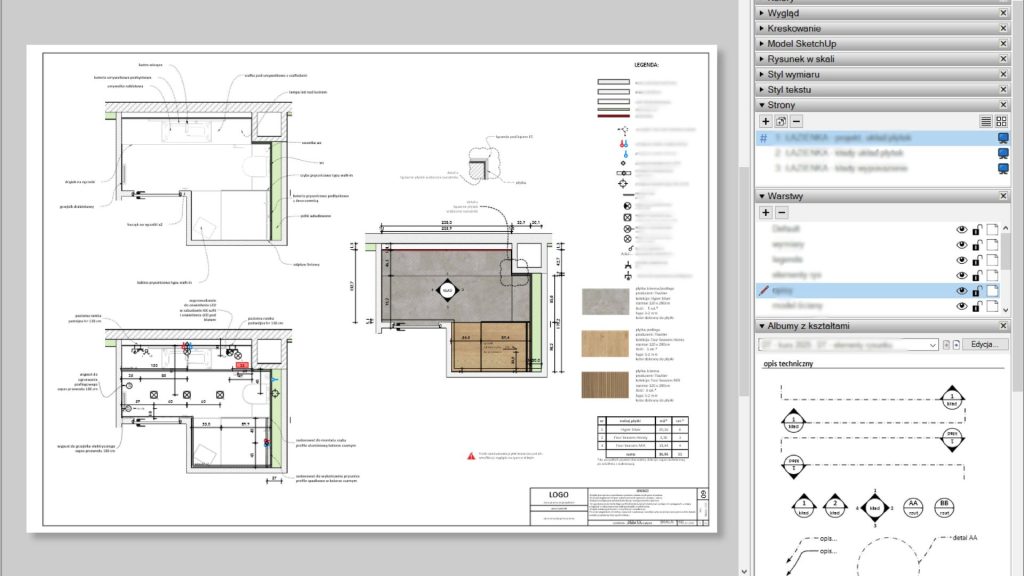This screenshot has height=576, width=1024.
Task: Switch the Strony panel to list view
Action: tap(986, 121)
